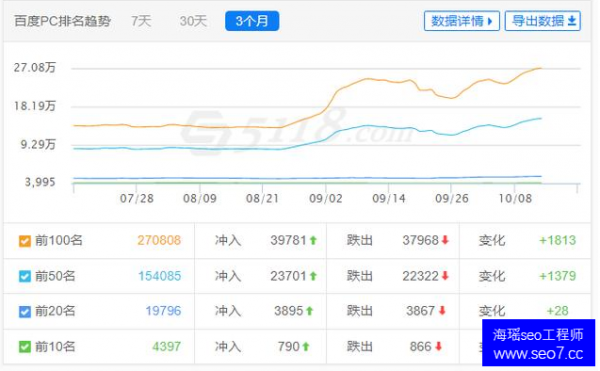Click the 百度PC排名趋势 title
This screenshot has height=371, width=600.
[x=62, y=21]
